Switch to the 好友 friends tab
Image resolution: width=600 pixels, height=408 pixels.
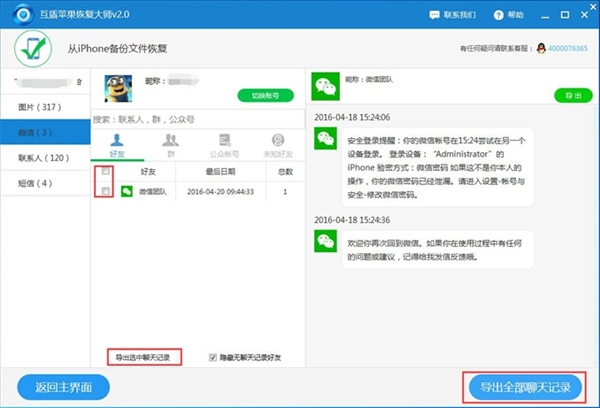(x=117, y=146)
